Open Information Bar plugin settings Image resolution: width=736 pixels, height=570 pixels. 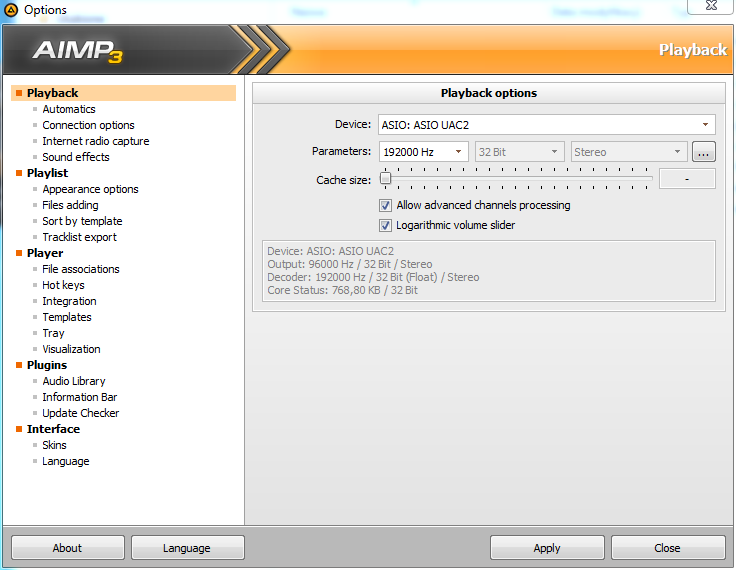click(79, 397)
